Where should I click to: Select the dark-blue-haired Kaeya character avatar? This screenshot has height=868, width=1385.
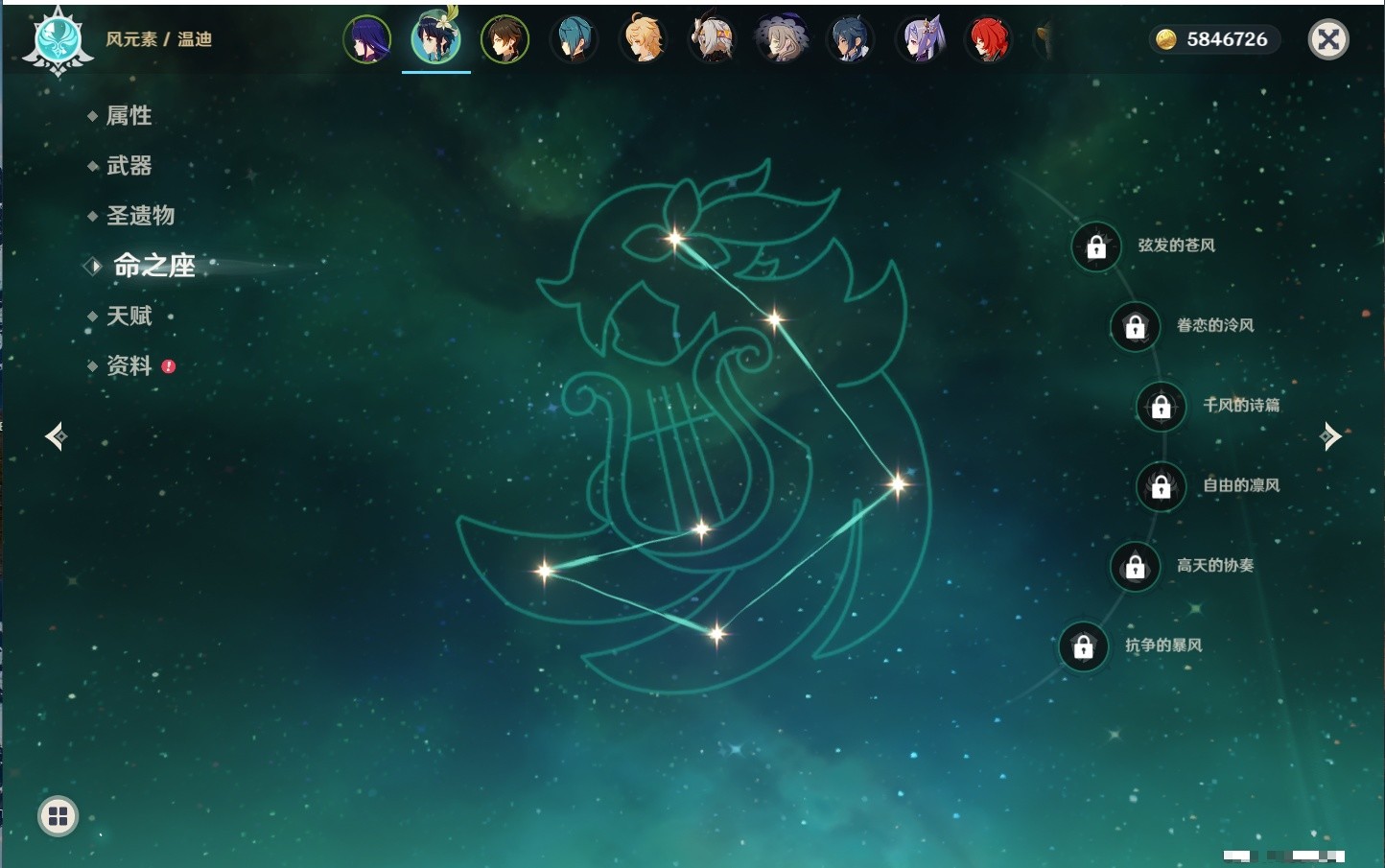[851, 39]
